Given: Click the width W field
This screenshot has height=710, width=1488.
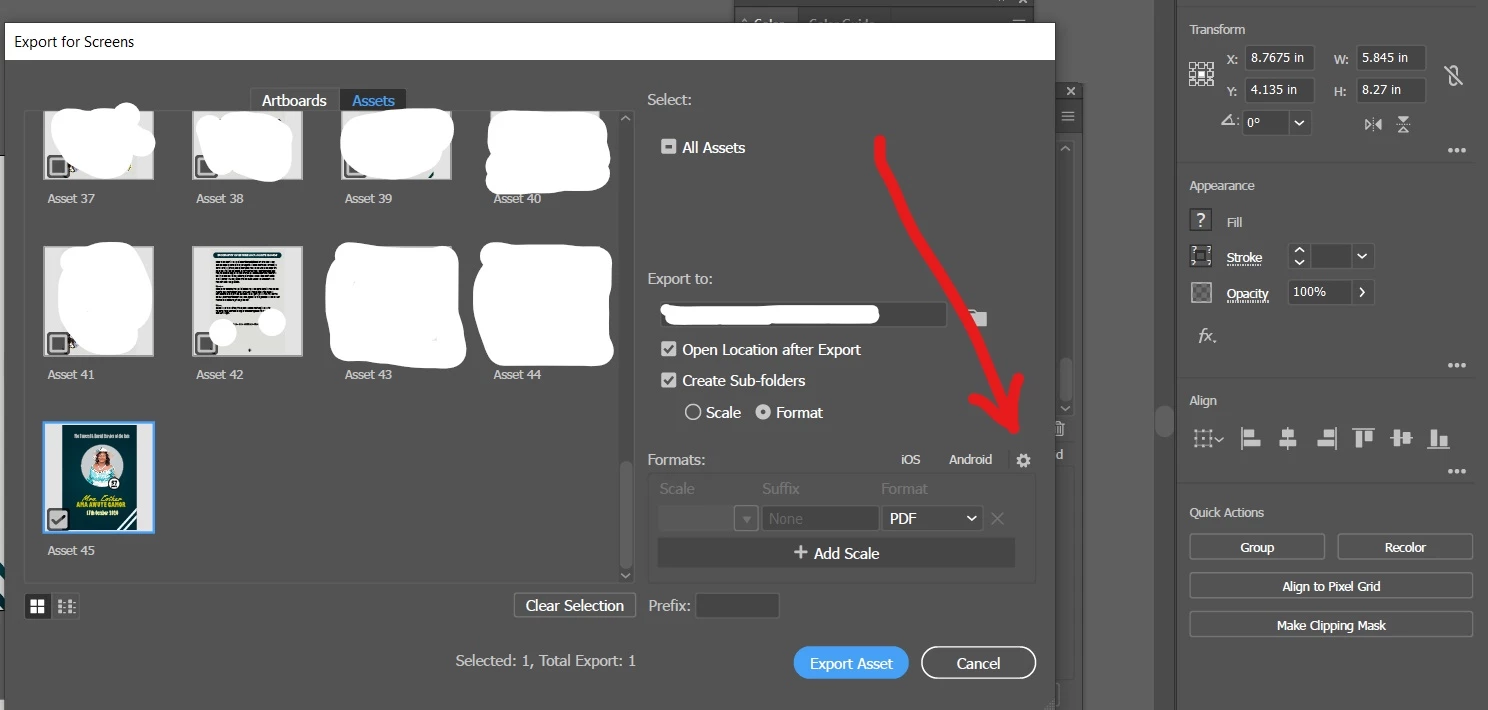Looking at the screenshot, I should click(x=1391, y=58).
